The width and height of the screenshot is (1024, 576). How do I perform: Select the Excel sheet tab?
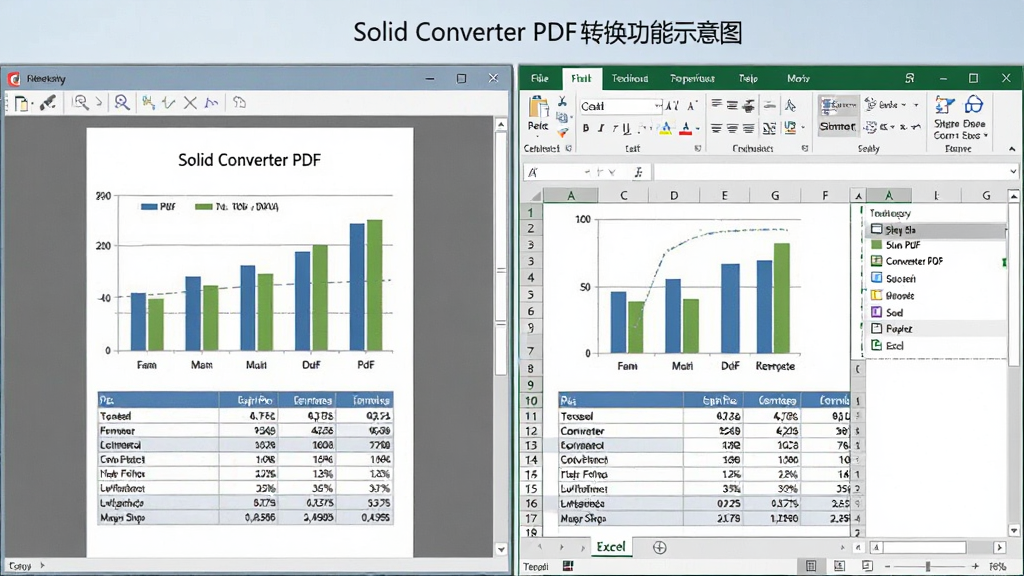pos(611,547)
